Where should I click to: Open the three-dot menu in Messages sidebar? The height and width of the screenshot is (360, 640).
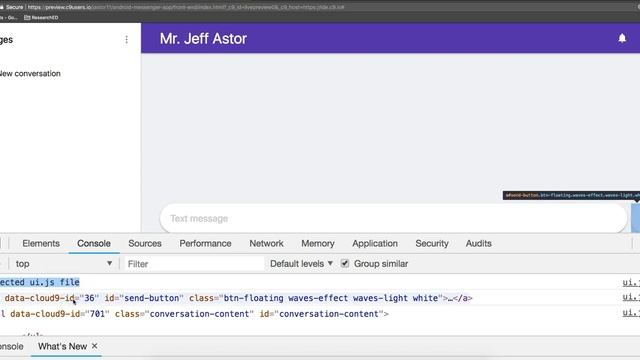[x=127, y=39]
